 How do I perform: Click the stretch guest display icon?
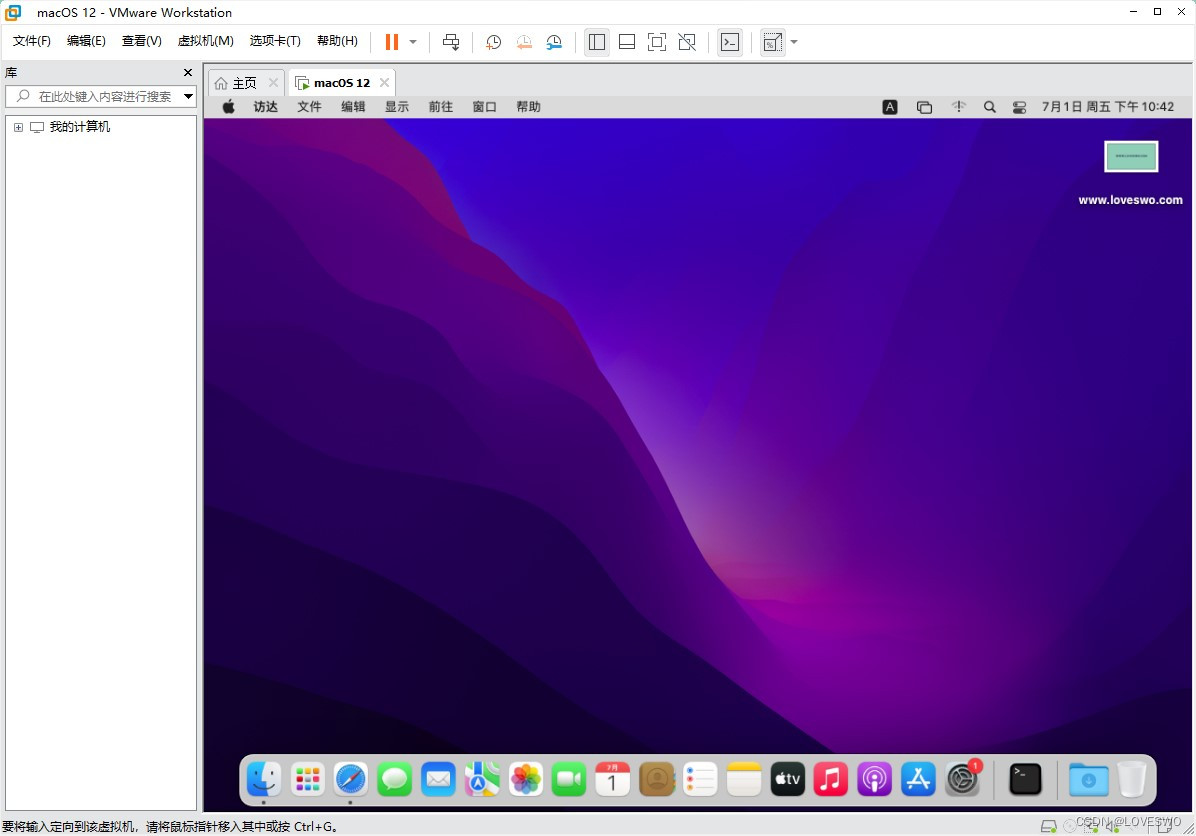point(773,42)
